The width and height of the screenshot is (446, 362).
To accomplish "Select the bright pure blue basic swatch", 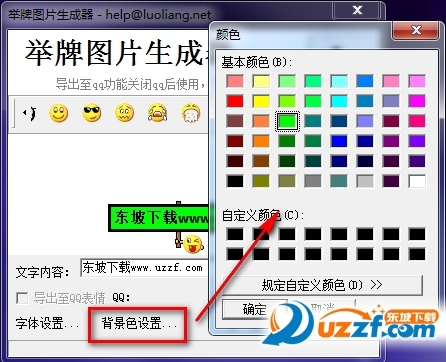I will click(339, 141).
